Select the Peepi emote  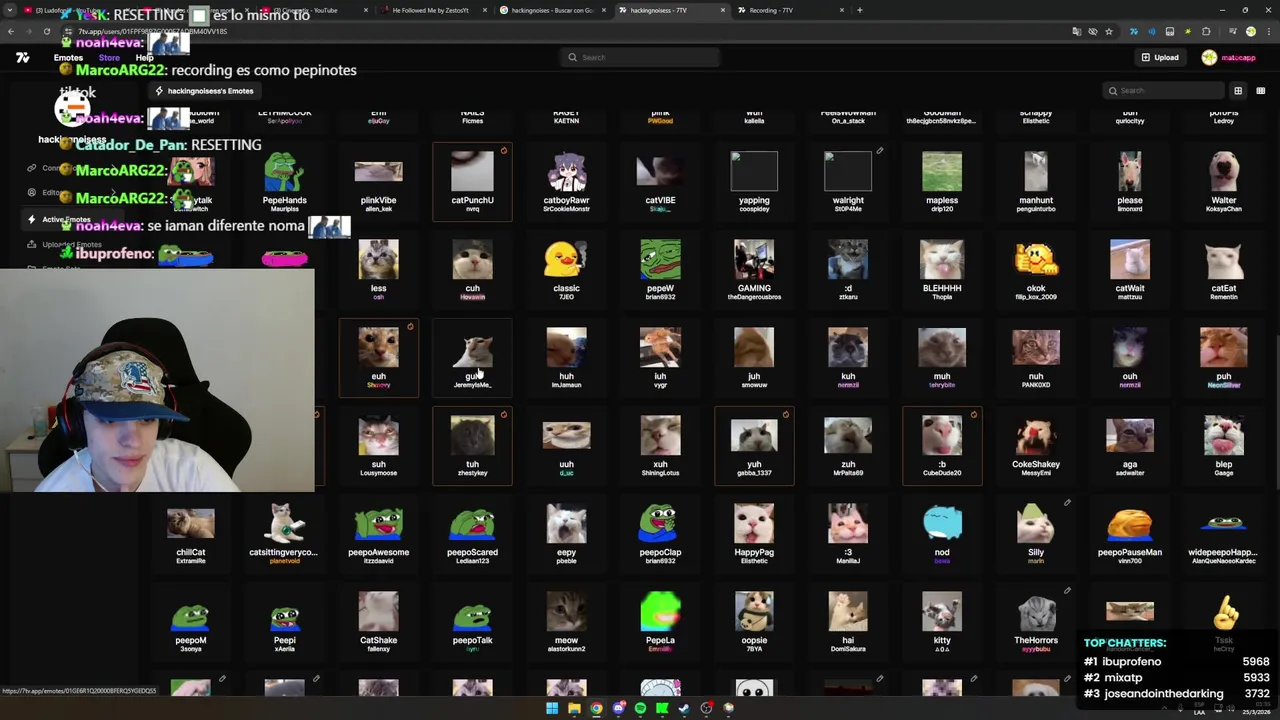284,620
